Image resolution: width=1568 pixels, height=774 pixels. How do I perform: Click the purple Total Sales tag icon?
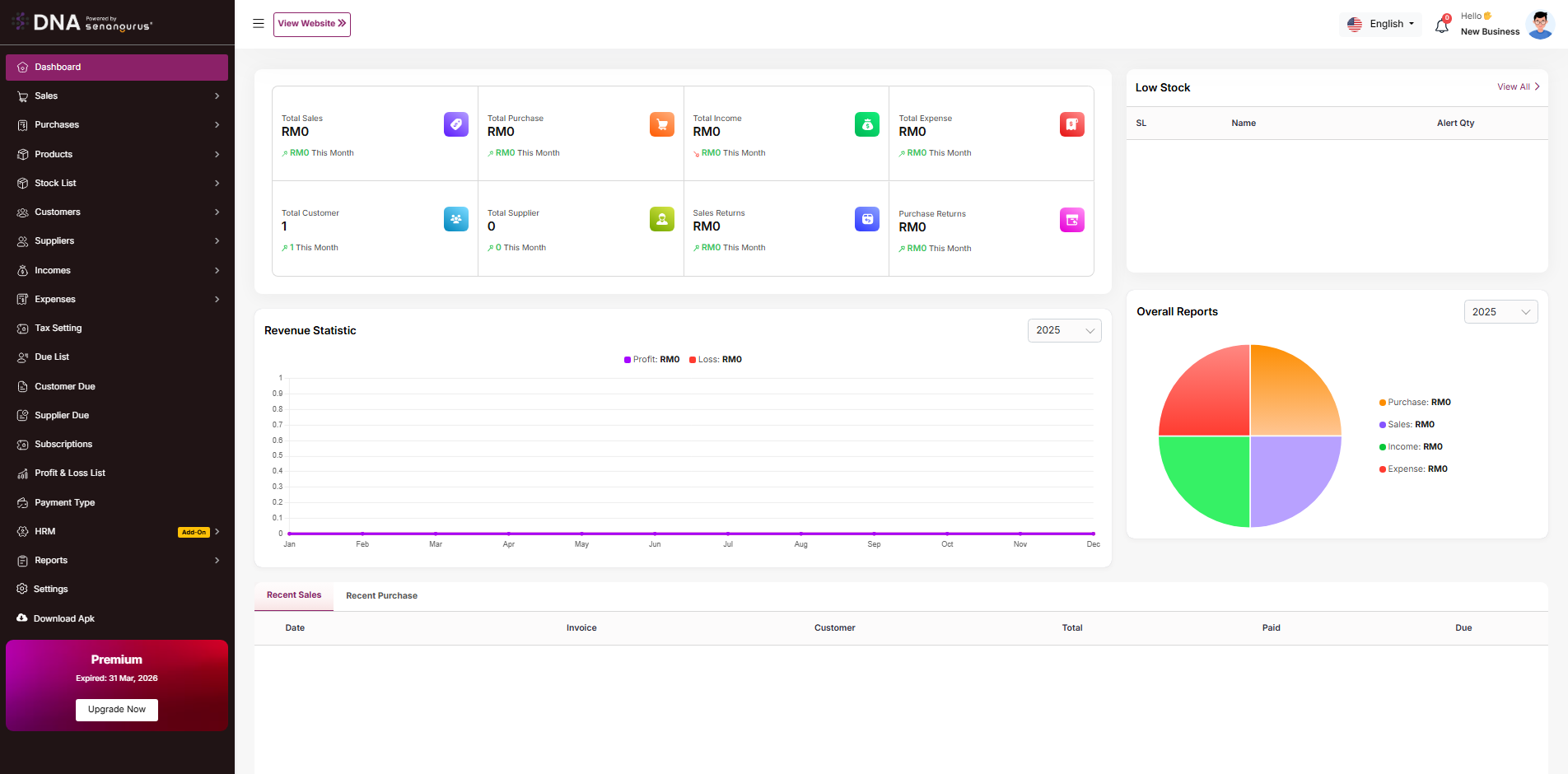click(456, 124)
